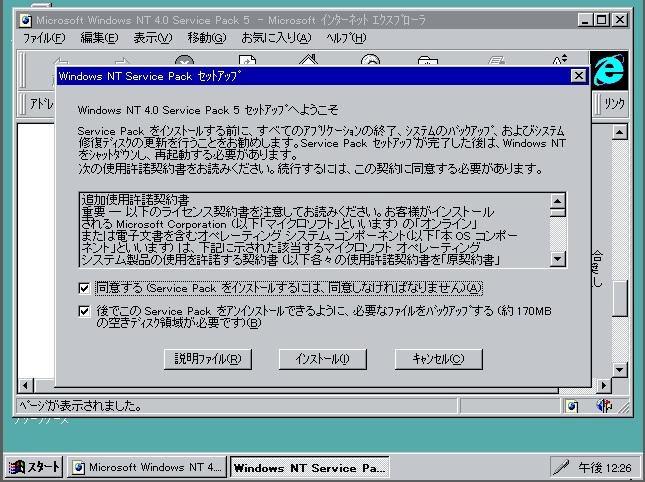
Task: Check the 同意する agreement checkbox
Action: [x=84, y=288]
